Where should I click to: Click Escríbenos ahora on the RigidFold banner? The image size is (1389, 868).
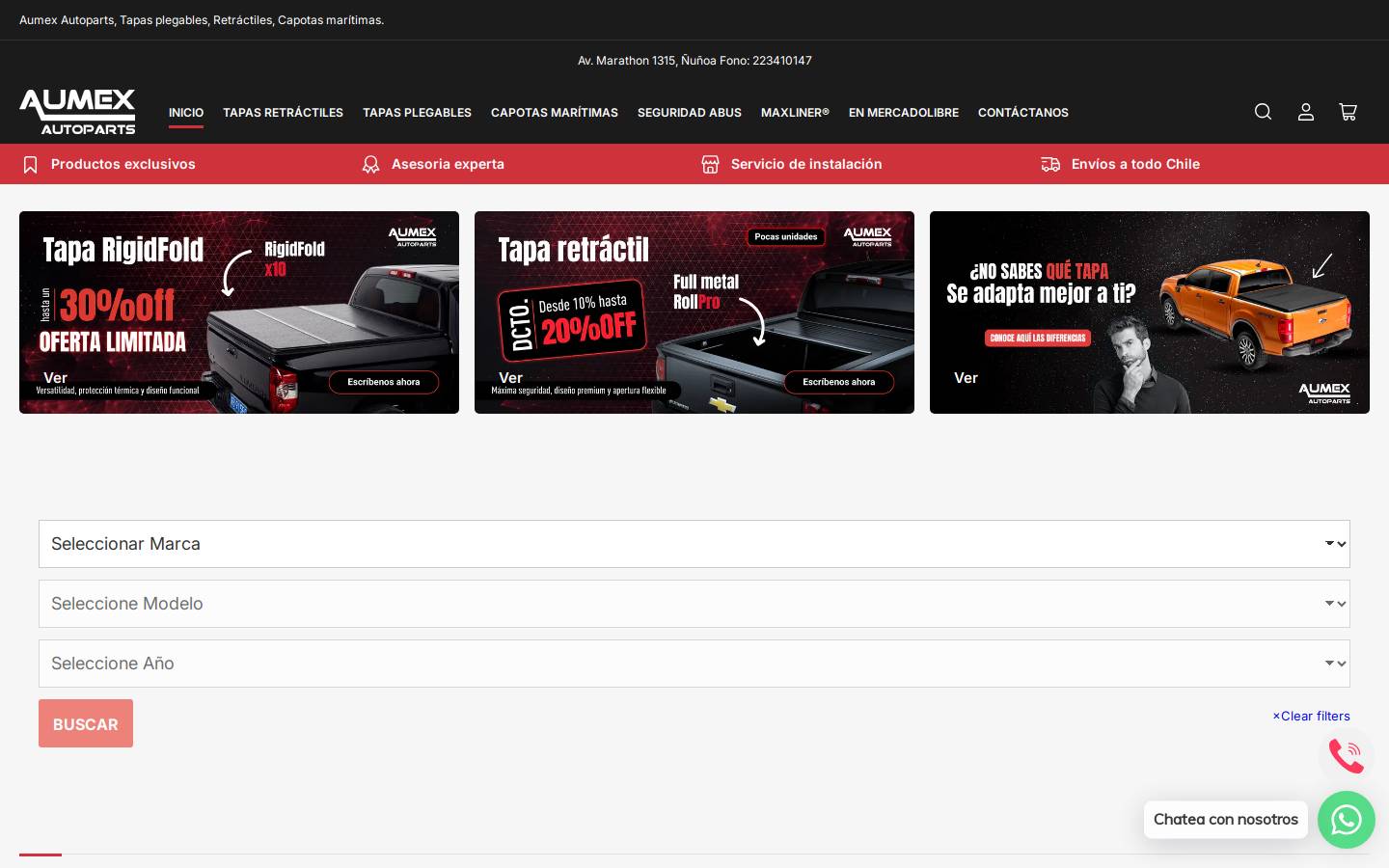pyautogui.click(x=384, y=382)
